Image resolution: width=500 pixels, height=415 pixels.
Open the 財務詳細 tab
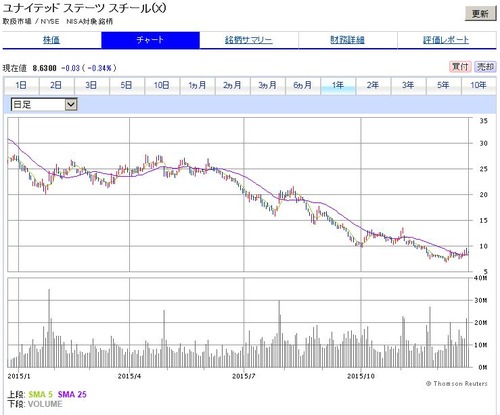pyautogui.click(x=348, y=40)
